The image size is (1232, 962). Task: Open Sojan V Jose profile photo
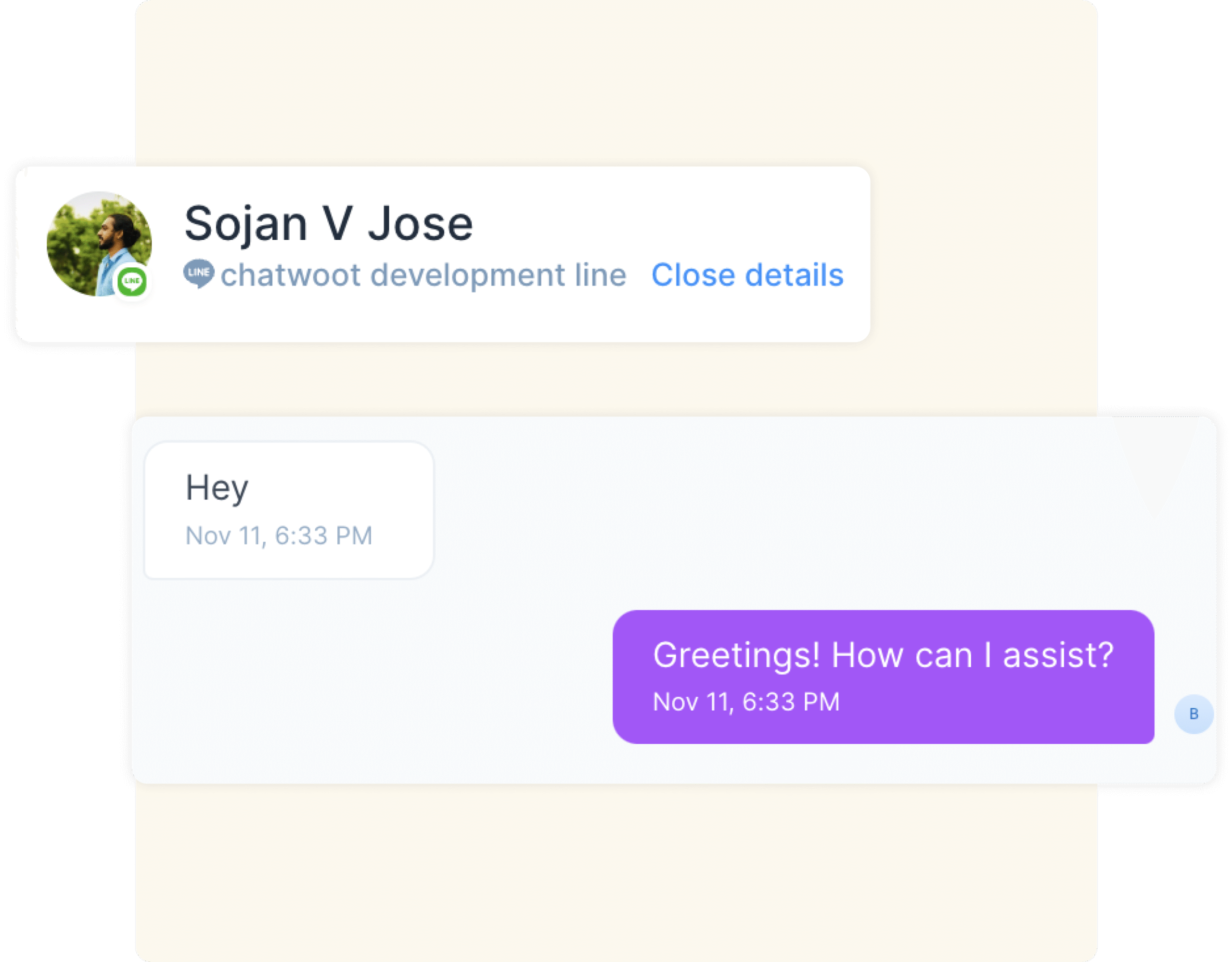coord(99,244)
